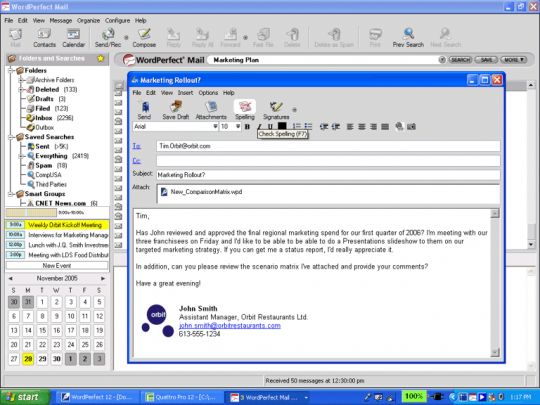The height and width of the screenshot is (405, 540).
Task: Click the SAVE search button
Action: click(x=486, y=60)
